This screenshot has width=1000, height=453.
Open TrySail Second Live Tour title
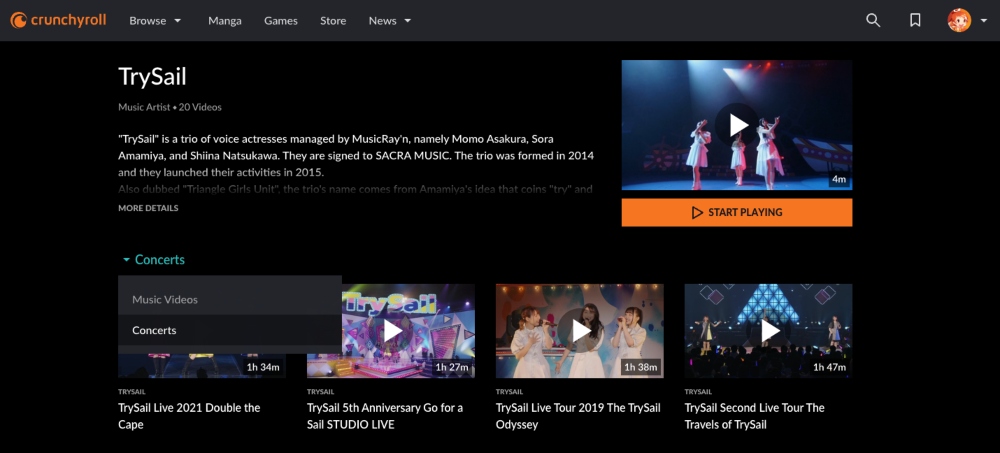pyautogui.click(x=754, y=416)
